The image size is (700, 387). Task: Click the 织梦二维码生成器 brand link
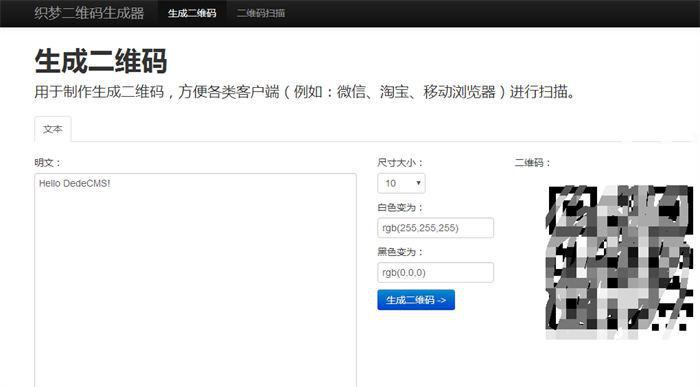click(89, 13)
